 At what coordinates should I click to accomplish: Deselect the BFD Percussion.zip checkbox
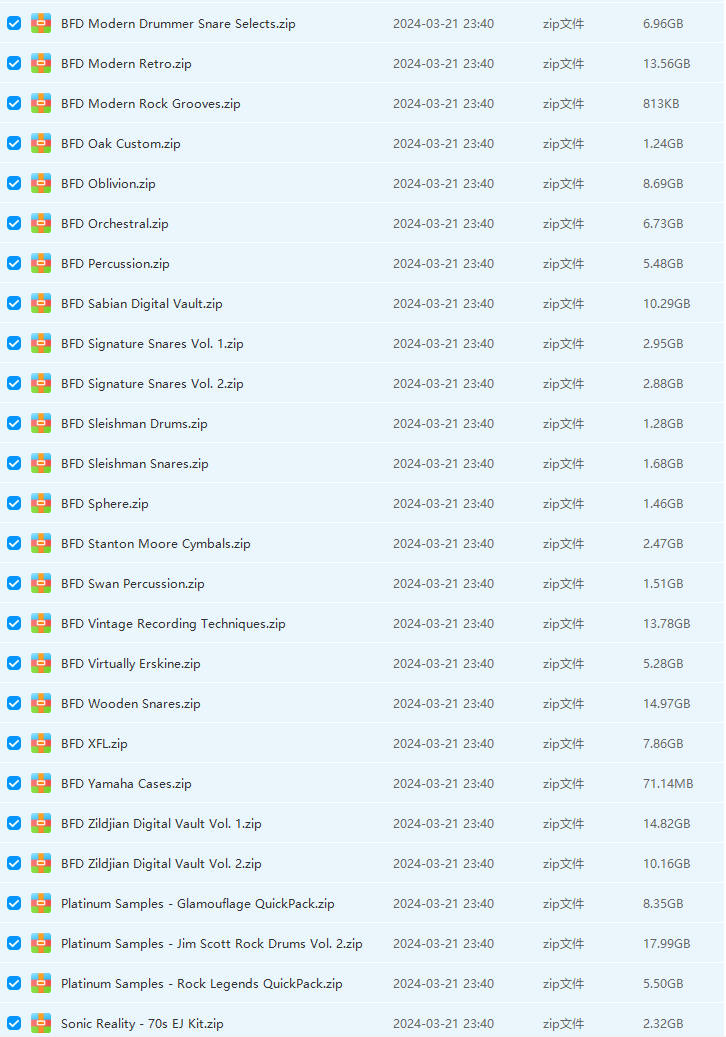coord(14,263)
